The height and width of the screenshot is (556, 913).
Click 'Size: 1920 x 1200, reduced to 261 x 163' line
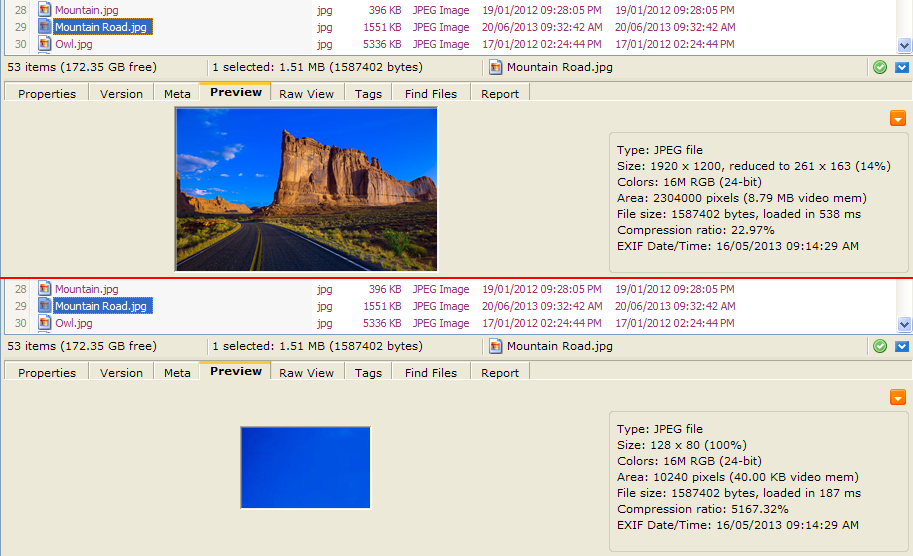coord(753,166)
